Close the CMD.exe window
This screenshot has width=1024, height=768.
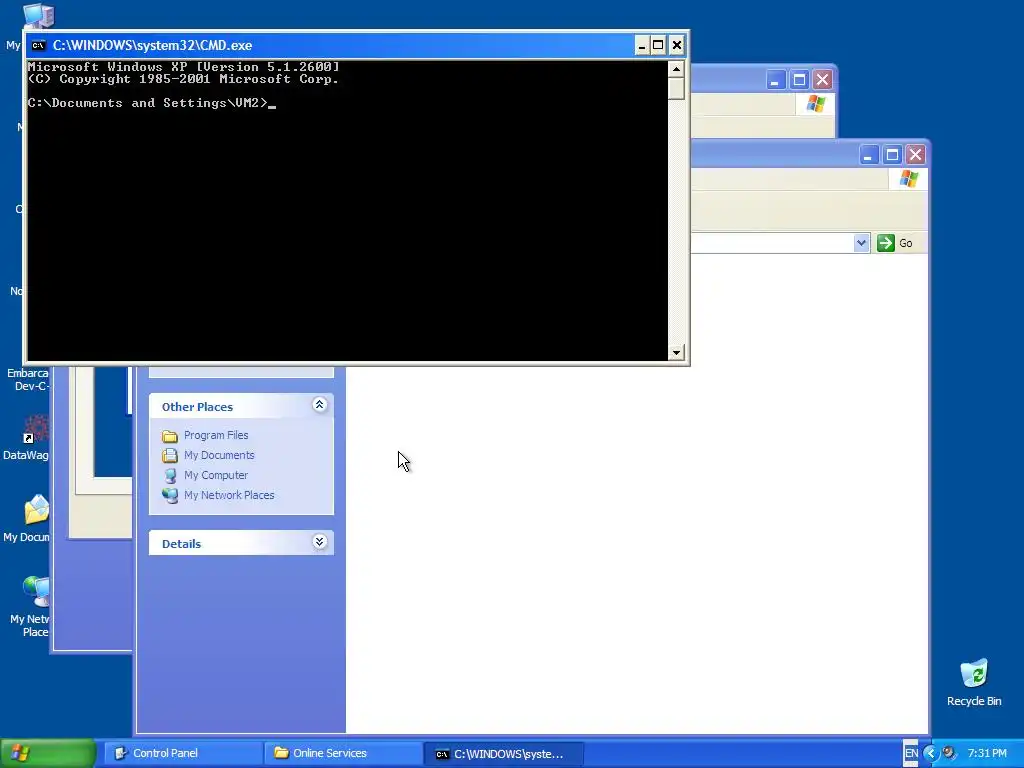pyautogui.click(x=677, y=45)
